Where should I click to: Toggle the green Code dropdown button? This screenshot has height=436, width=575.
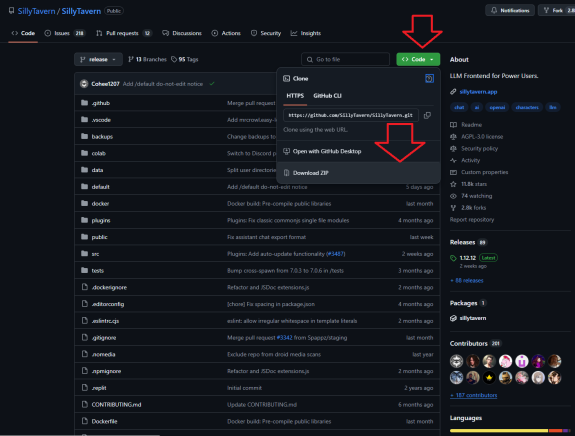point(418,59)
